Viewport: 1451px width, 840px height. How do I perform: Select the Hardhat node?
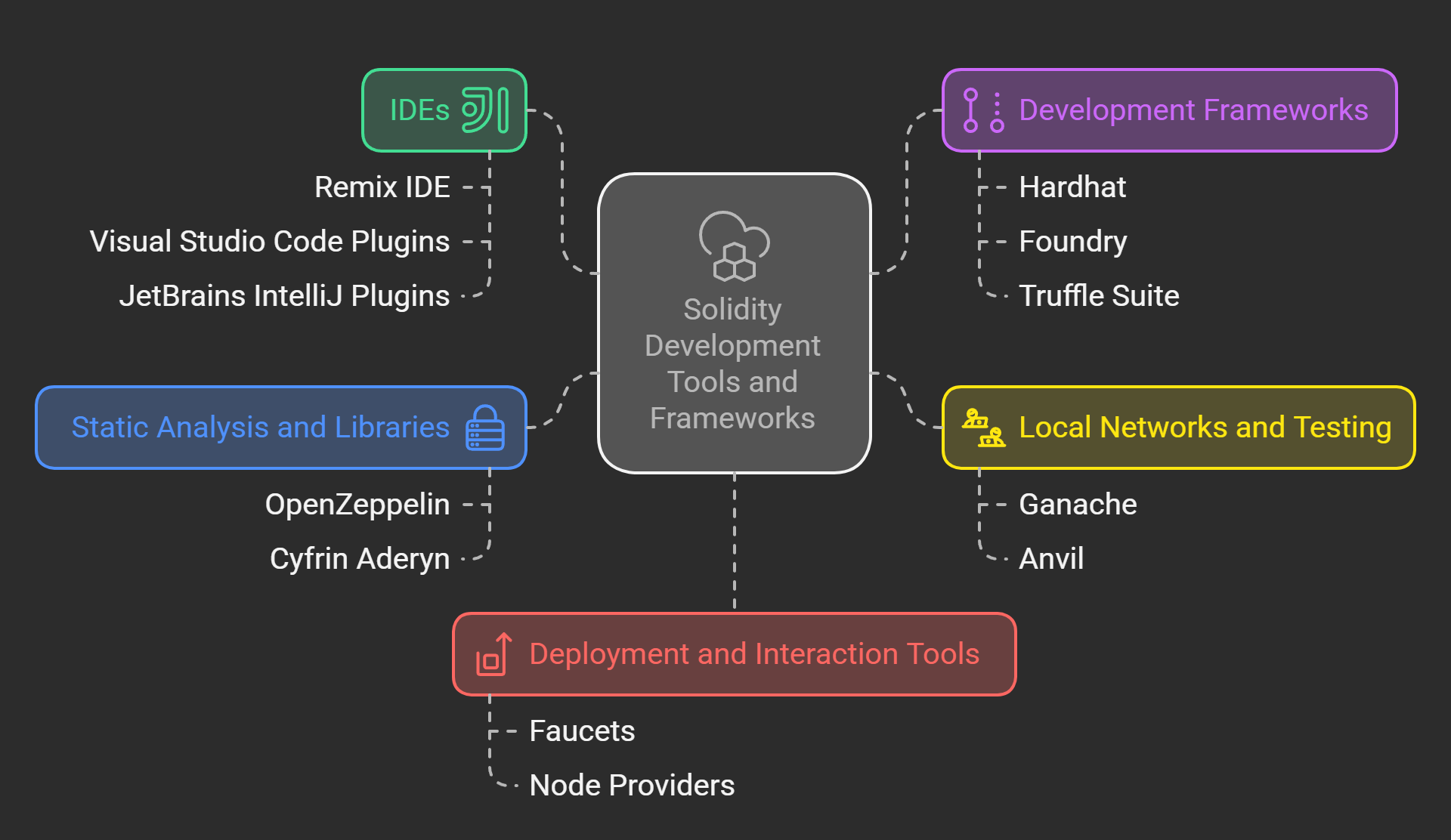1072,187
